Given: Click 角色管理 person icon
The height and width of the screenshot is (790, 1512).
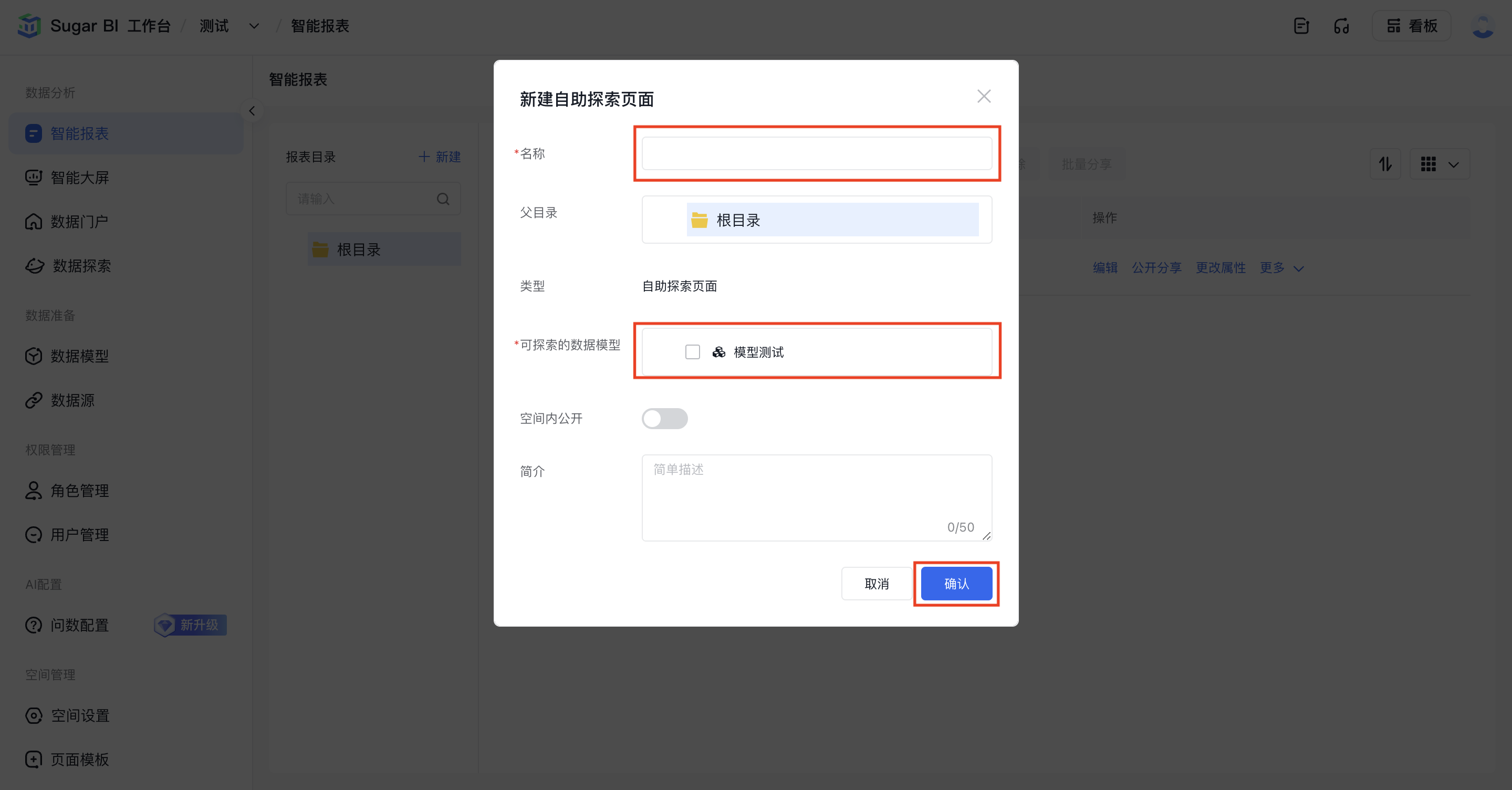Looking at the screenshot, I should (34, 491).
